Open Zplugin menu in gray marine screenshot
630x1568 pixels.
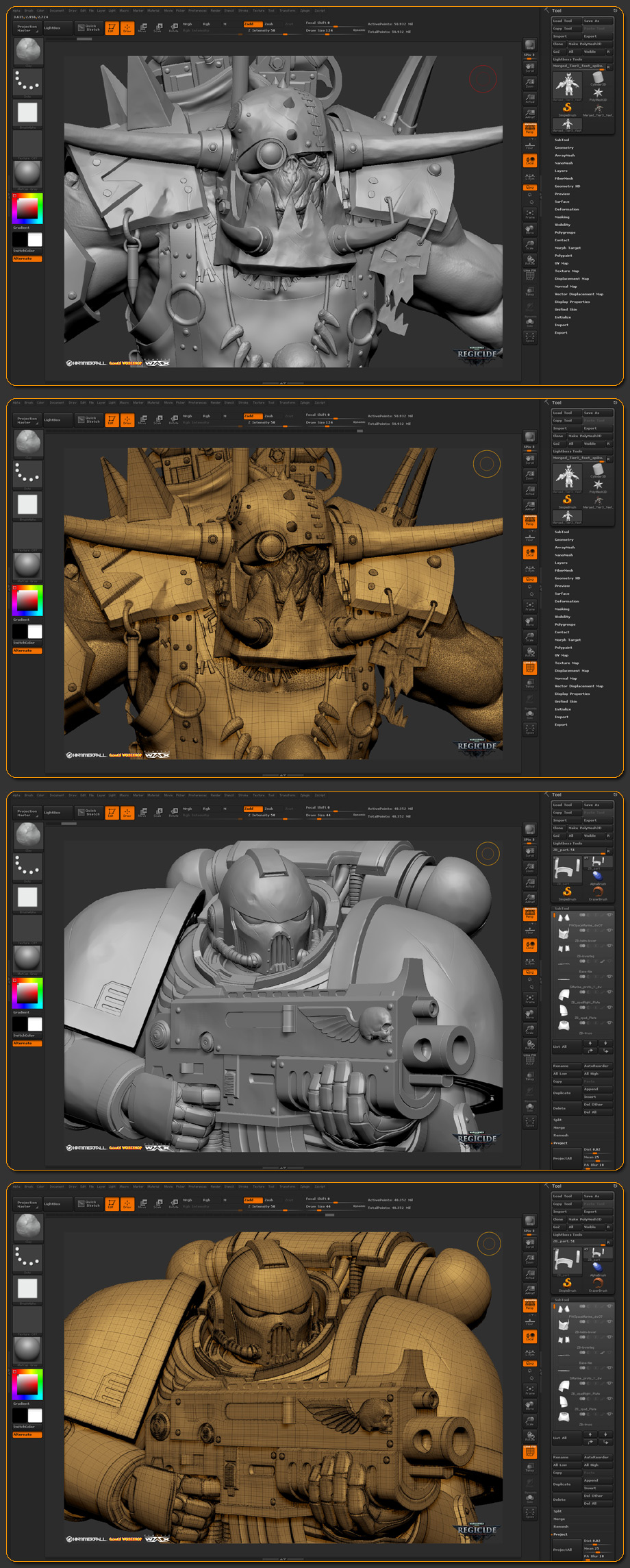pyautogui.click(x=305, y=796)
